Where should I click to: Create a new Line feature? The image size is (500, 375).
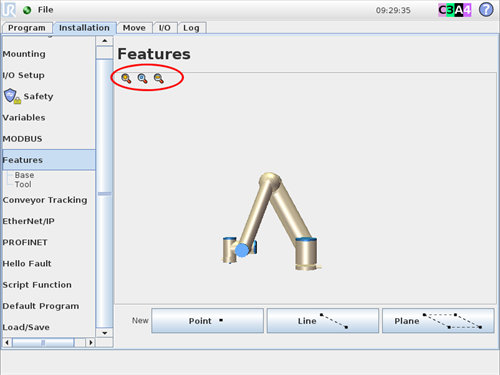click(x=323, y=321)
